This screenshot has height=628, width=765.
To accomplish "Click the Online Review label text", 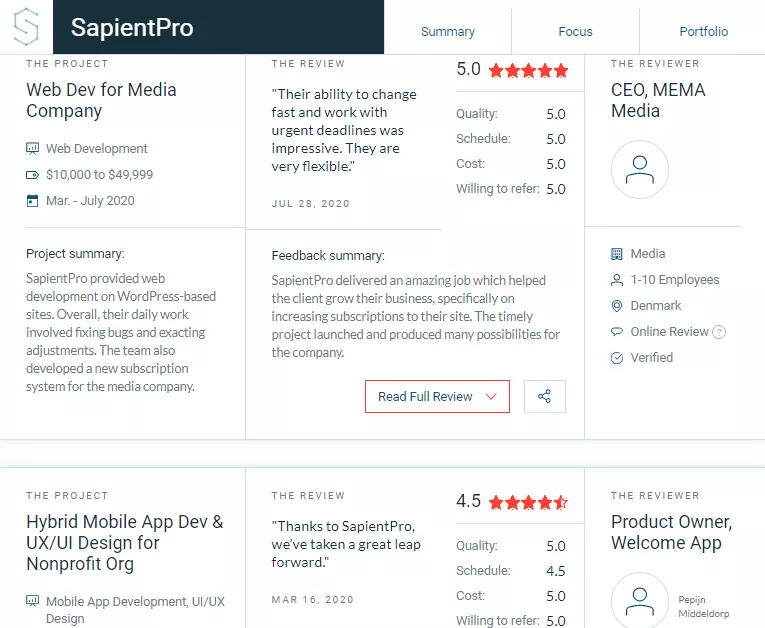I will pyautogui.click(x=669, y=332).
